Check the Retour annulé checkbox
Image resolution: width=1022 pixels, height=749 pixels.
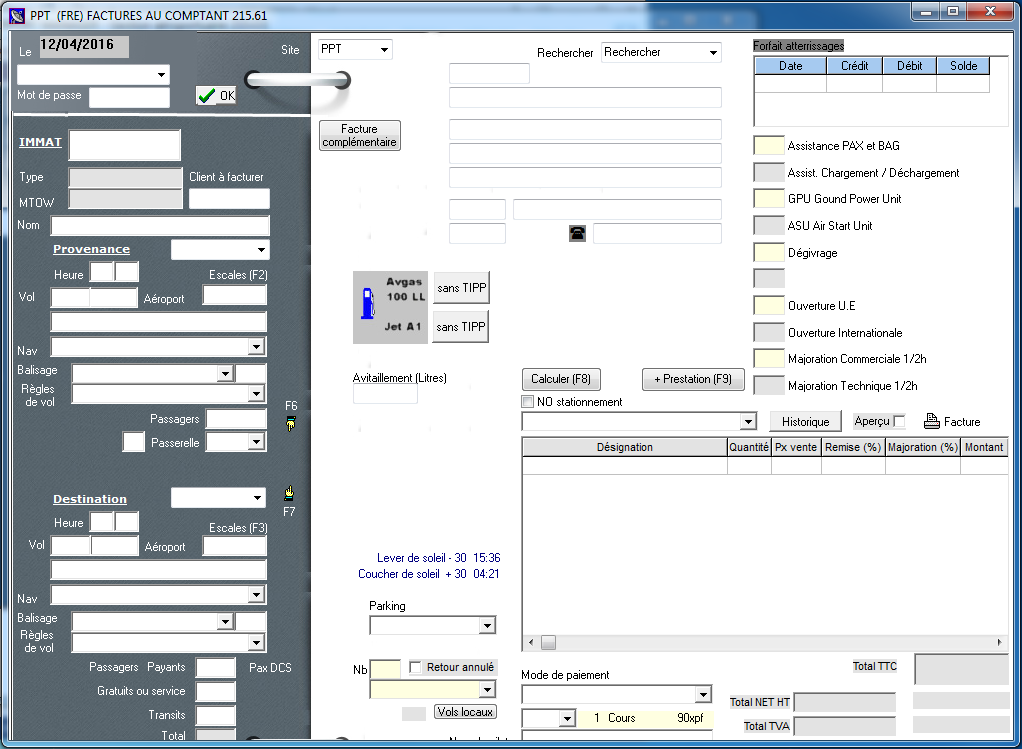point(416,667)
